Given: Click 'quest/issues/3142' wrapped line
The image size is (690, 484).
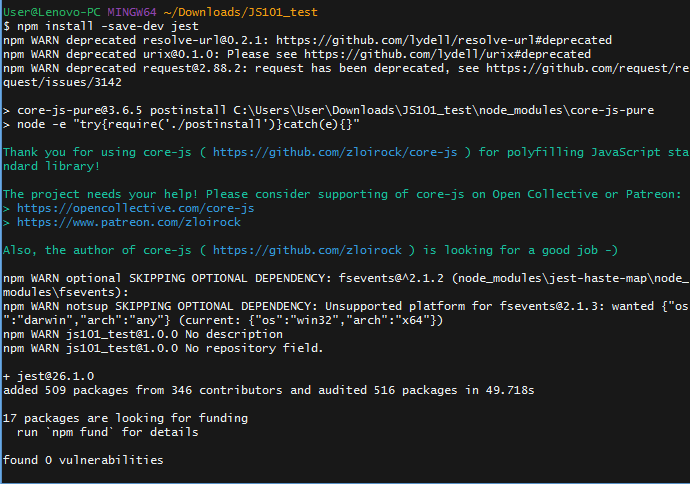Looking at the screenshot, I should 62,82.
